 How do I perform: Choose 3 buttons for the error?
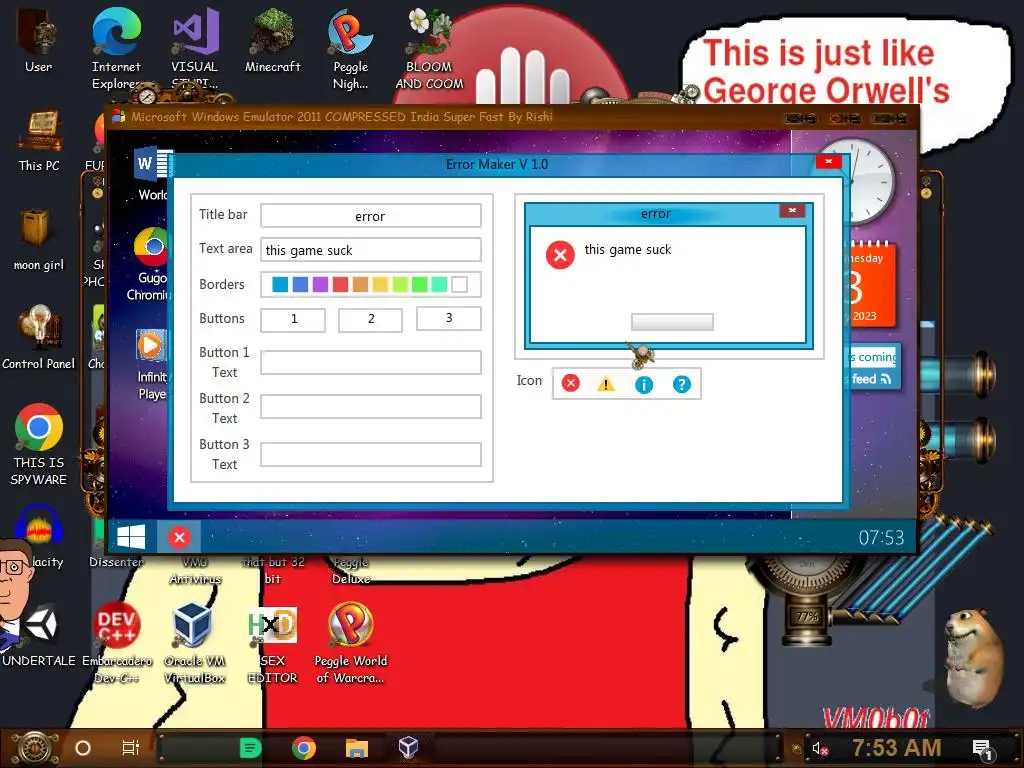click(449, 318)
